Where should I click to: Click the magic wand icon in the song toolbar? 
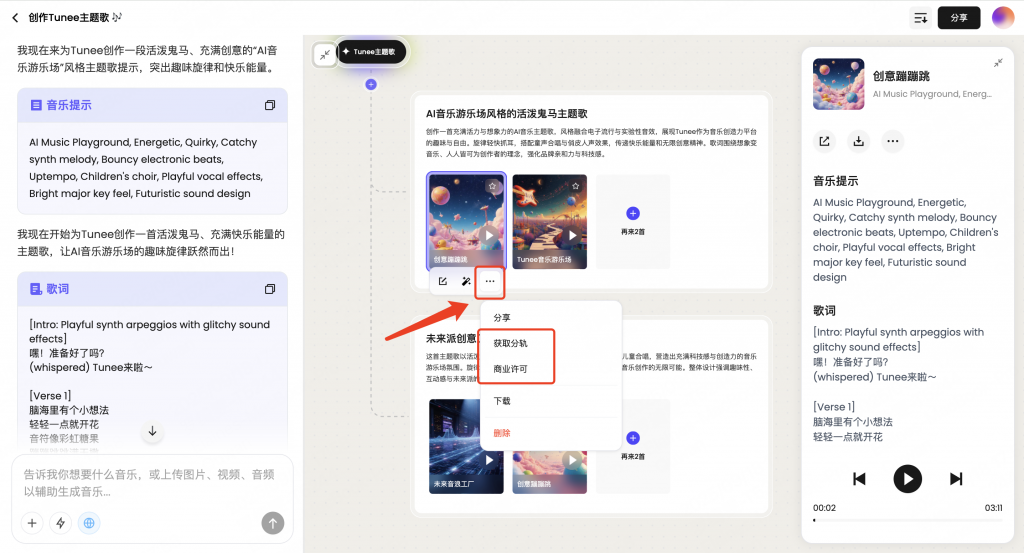tap(466, 282)
